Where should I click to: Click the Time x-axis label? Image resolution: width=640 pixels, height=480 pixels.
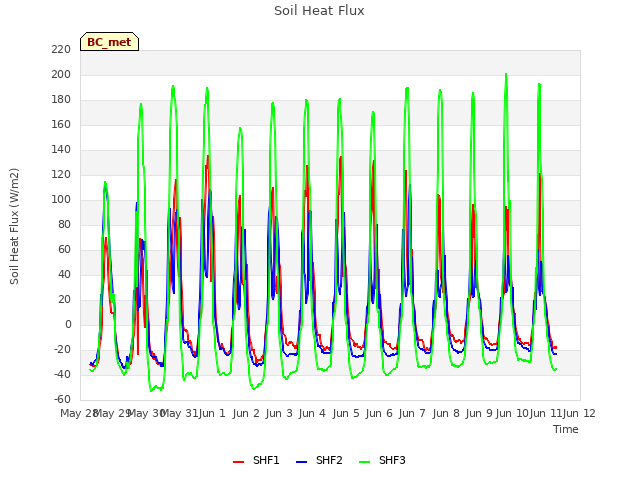coord(566,429)
